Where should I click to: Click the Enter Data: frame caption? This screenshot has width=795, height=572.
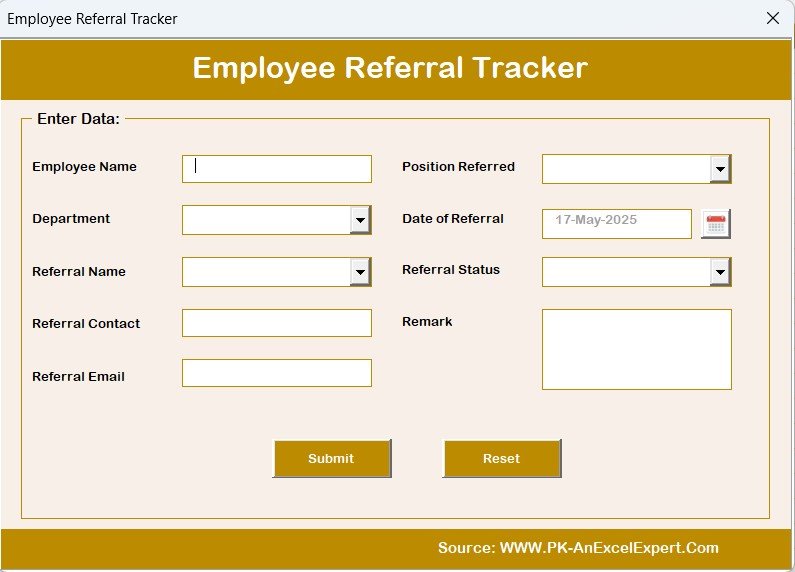pyautogui.click(x=79, y=119)
